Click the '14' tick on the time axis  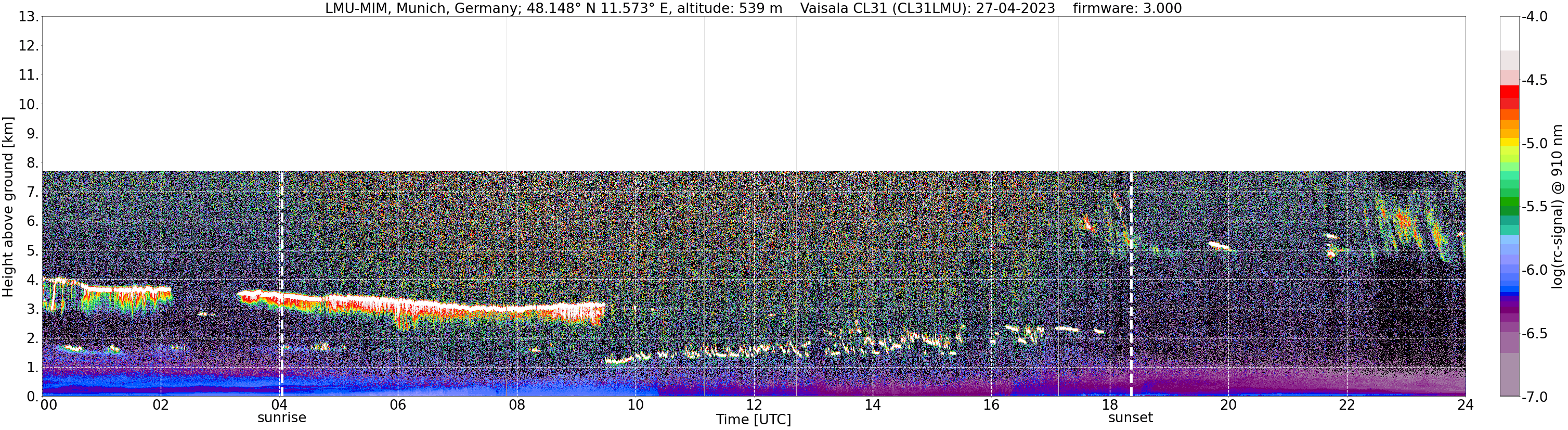coord(873,404)
